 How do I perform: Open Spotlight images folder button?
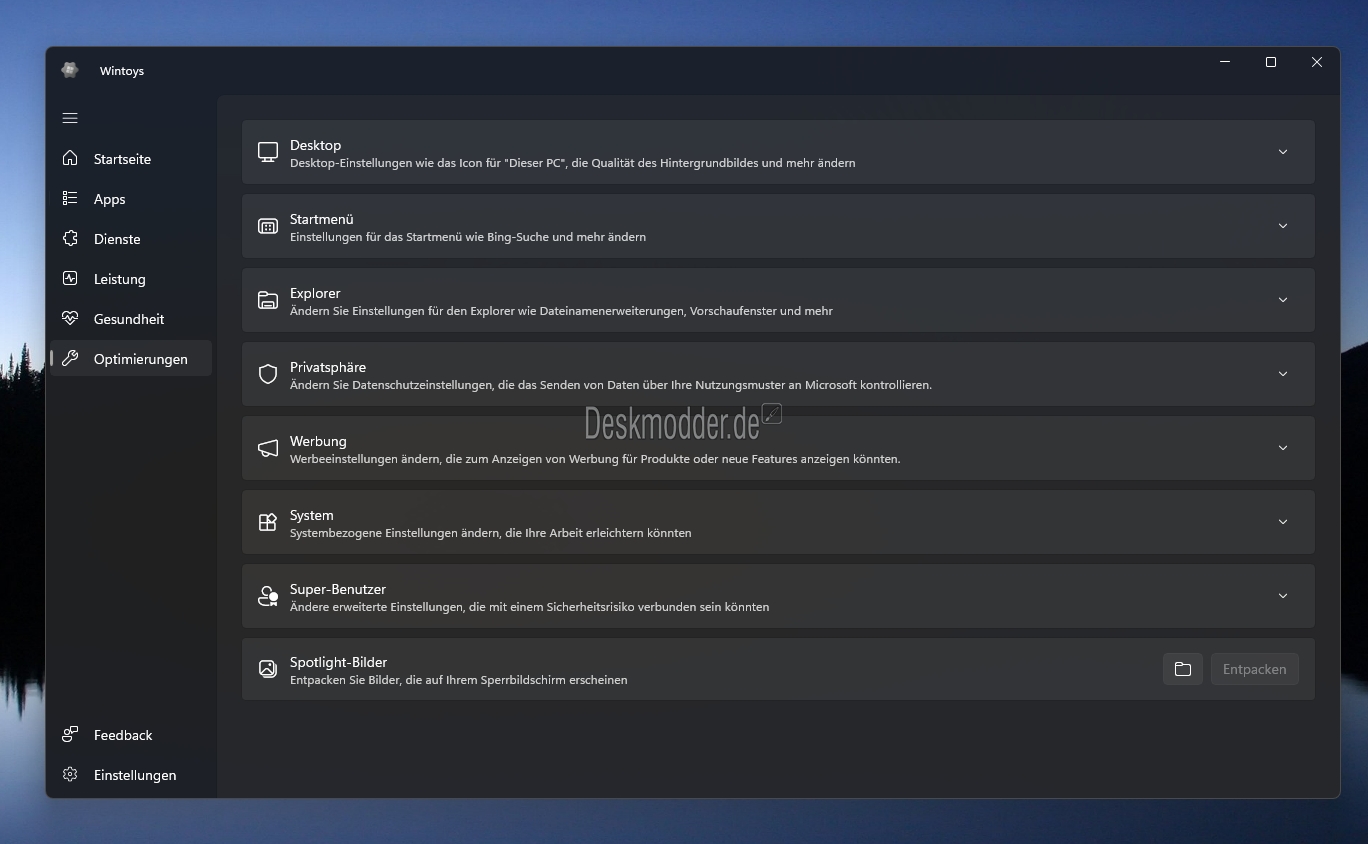pos(1183,669)
